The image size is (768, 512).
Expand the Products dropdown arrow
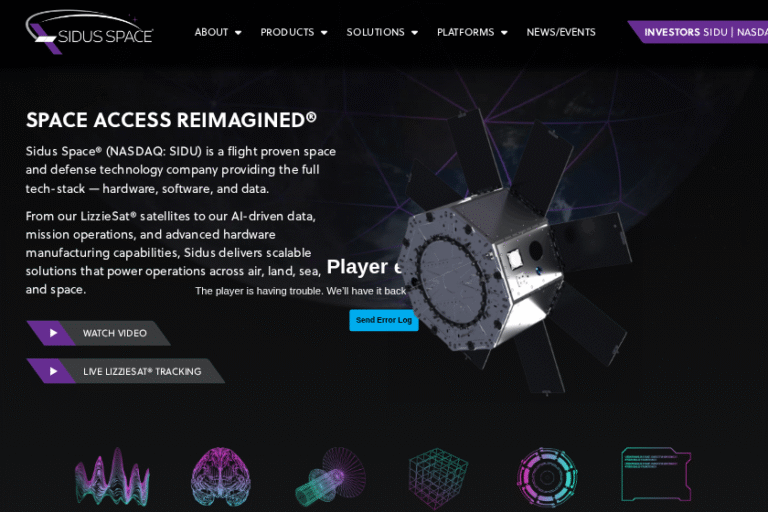[324, 33]
